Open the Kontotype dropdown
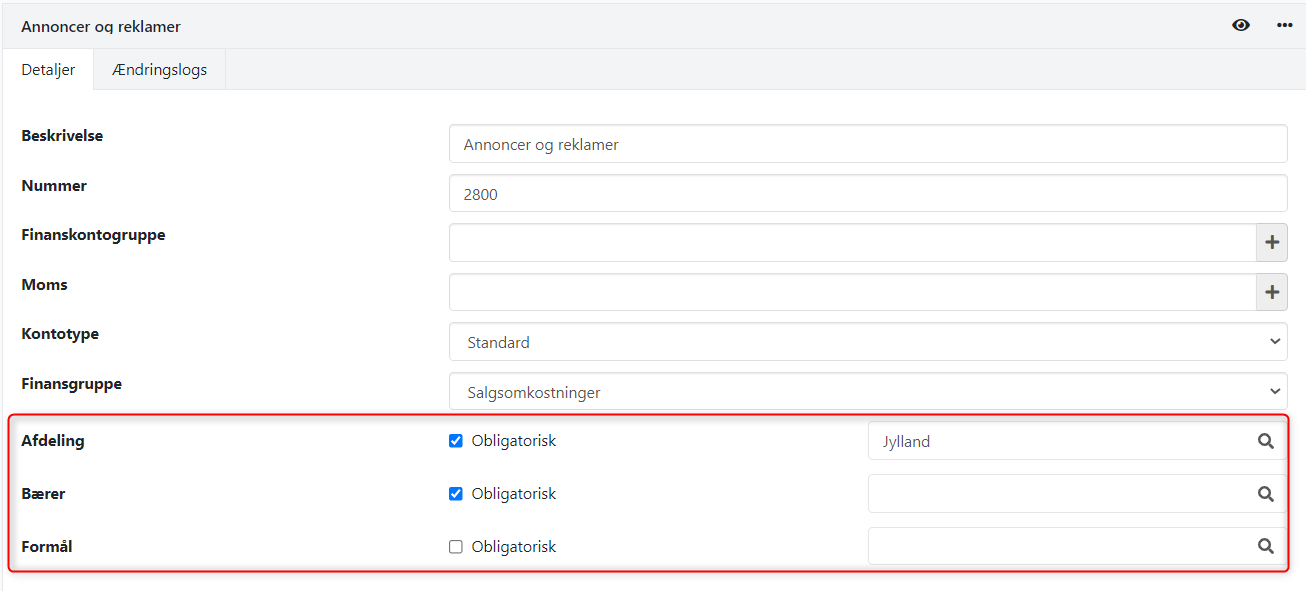 pos(1274,341)
